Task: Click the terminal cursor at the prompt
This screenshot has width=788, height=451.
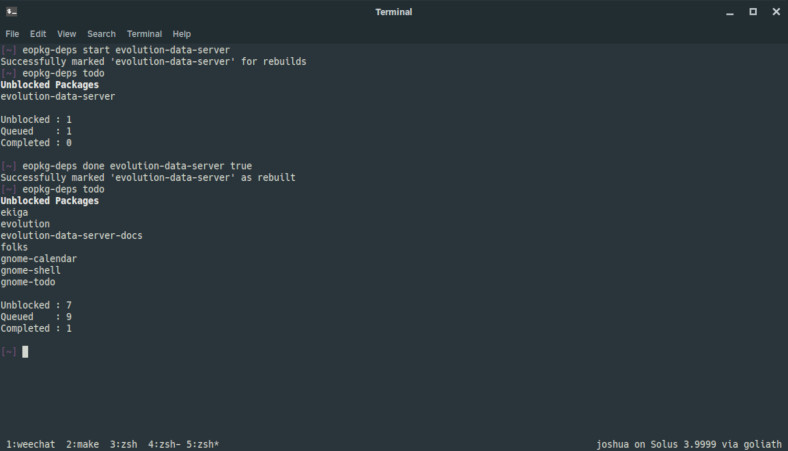Action: click(25, 352)
